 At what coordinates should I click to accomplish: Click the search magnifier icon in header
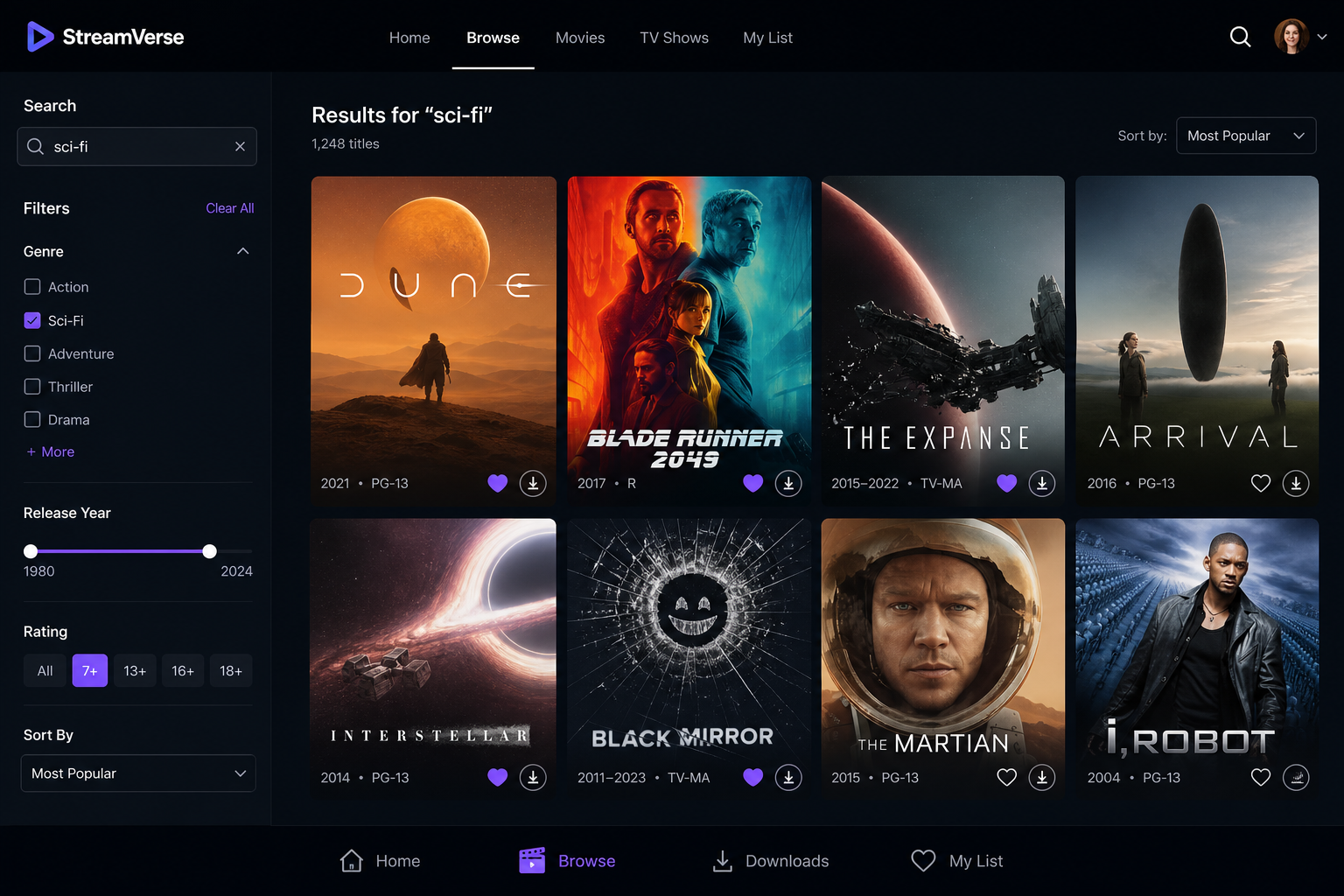(1240, 37)
